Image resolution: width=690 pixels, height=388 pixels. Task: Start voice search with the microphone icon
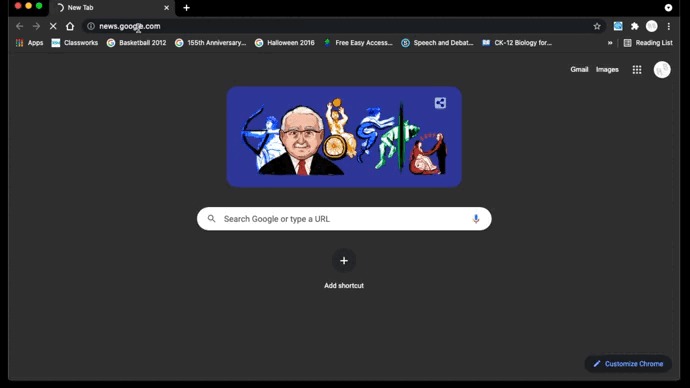pos(476,219)
